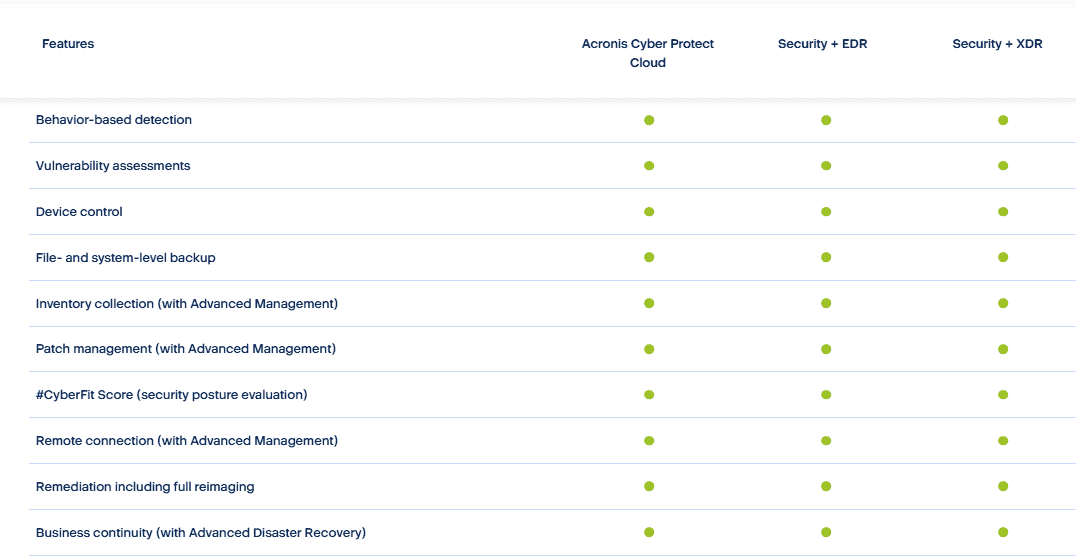This screenshot has width=1076, height=556.
Task: Select the Patch management row label
Action: [186, 349]
